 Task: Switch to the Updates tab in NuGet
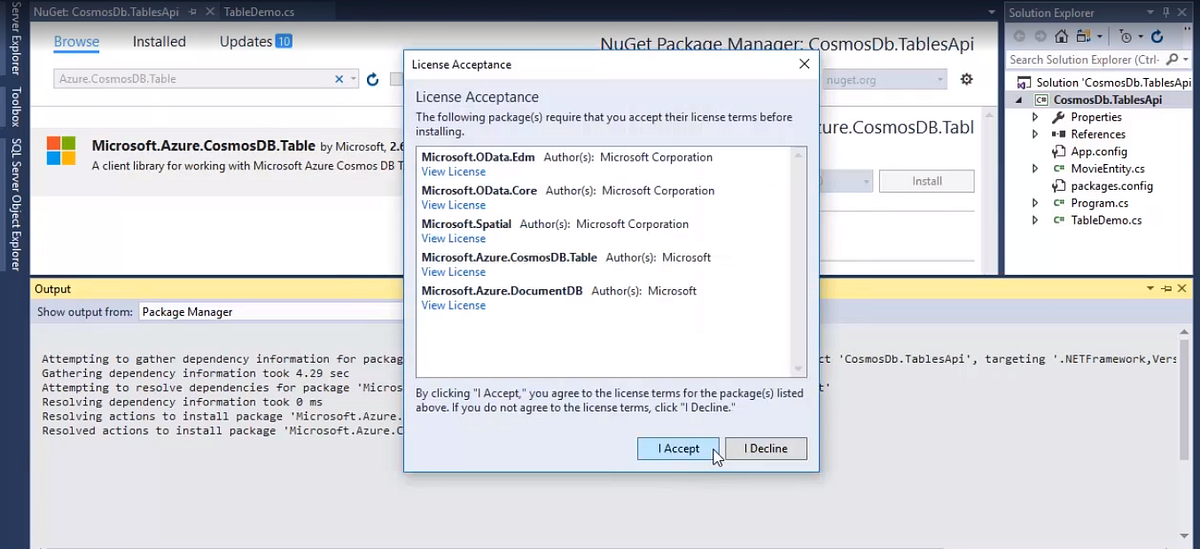click(x=256, y=42)
